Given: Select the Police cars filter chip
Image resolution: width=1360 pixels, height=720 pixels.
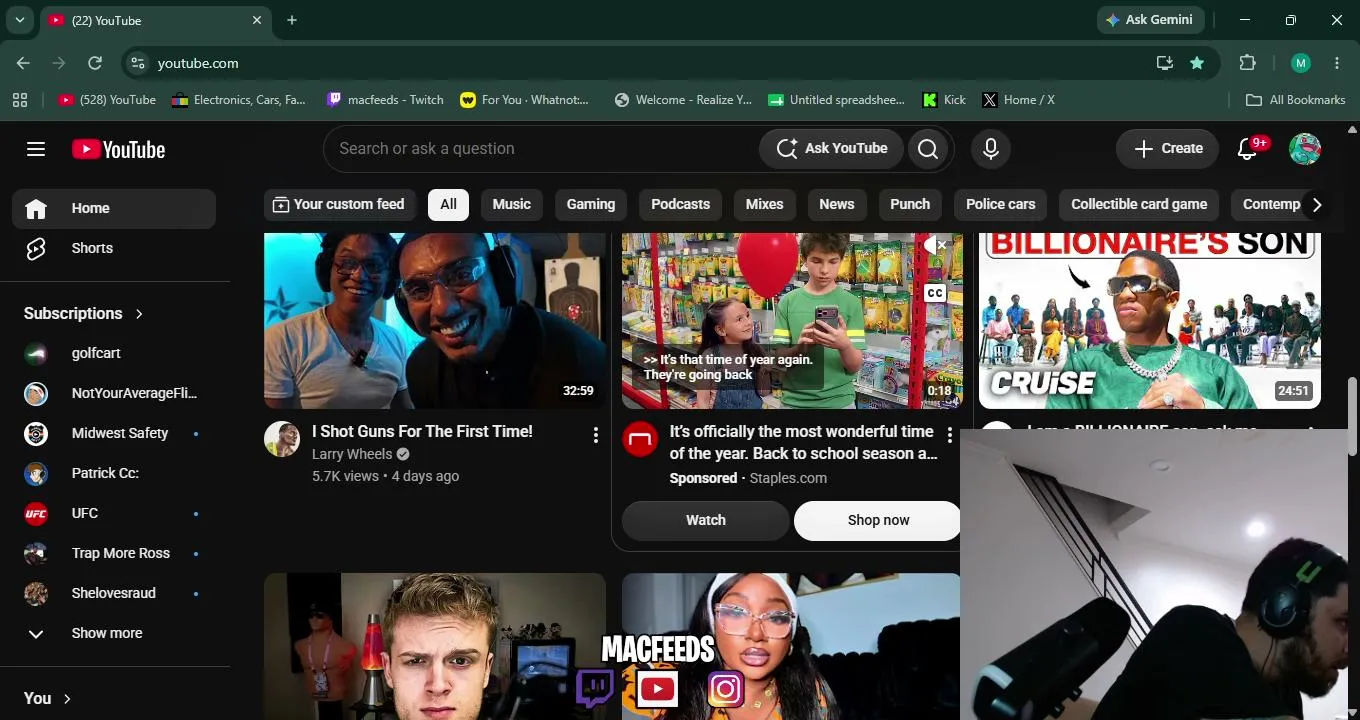Looking at the screenshot, I should pos(1000,204).
